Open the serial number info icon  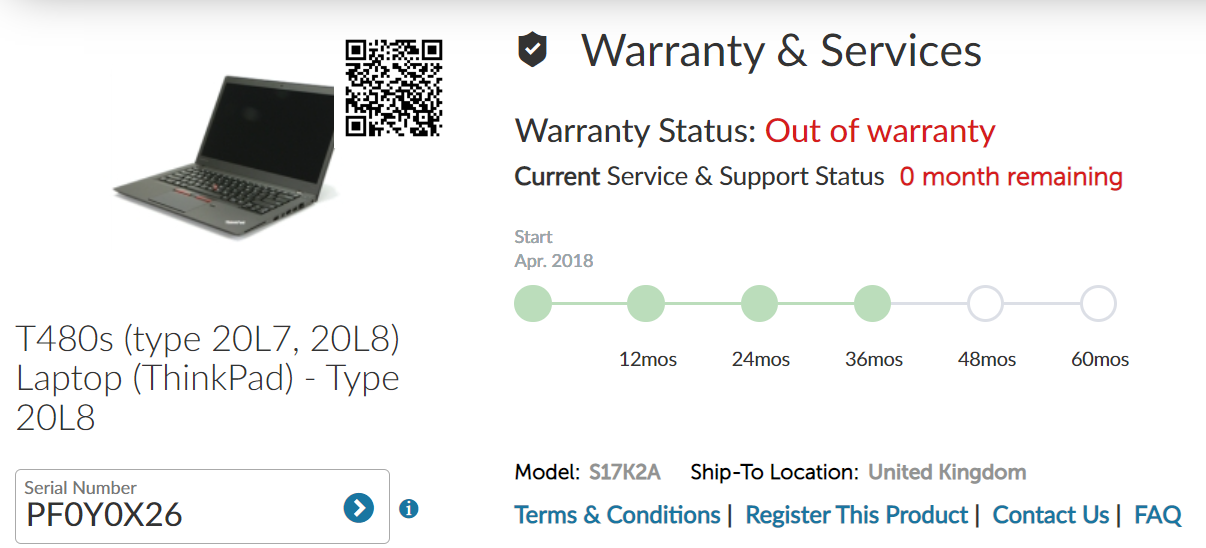point(408,509)
